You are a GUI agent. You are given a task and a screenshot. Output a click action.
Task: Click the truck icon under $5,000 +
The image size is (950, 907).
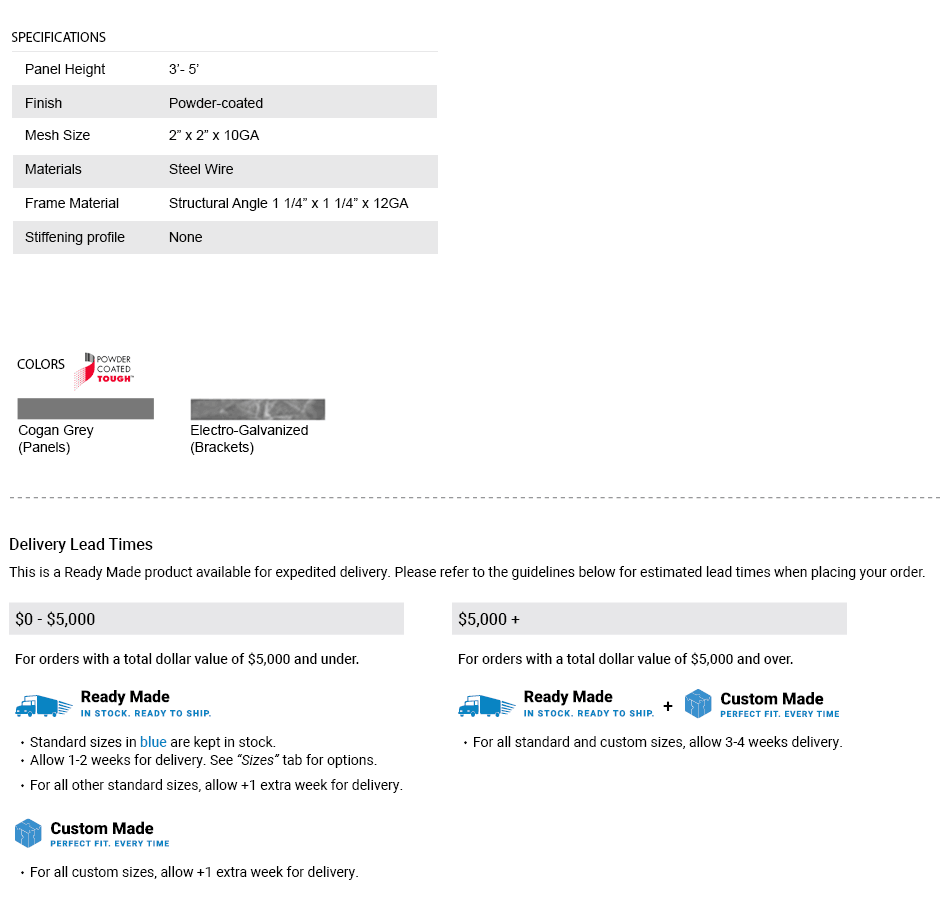[x=486, y=705]
